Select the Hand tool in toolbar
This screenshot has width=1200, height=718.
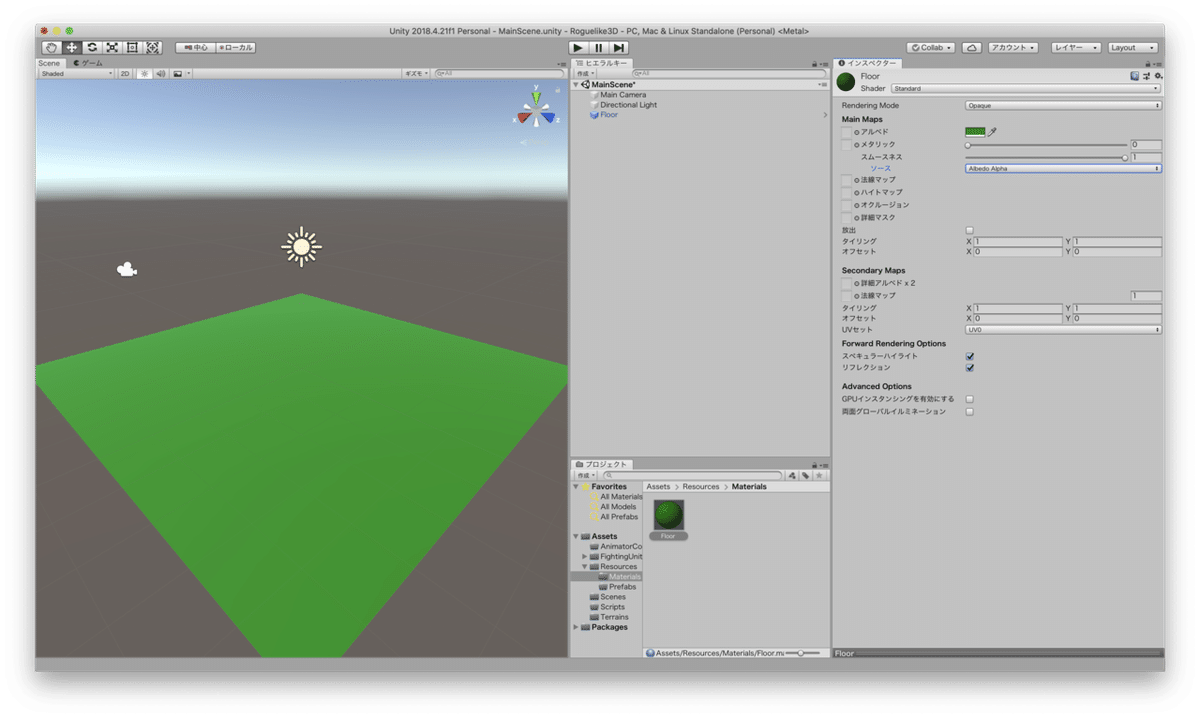click(x=51, y=47)
